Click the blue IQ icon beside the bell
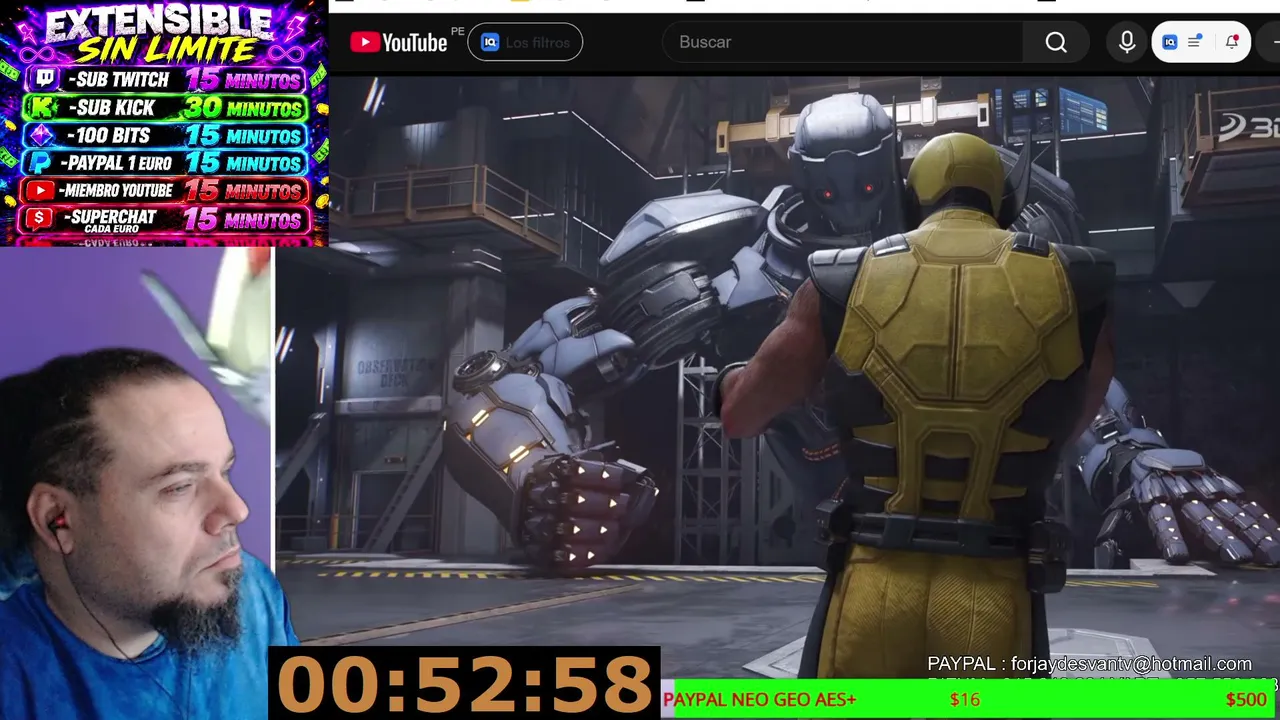This screenshot has width=1280, height=720. coord(1169,42)
